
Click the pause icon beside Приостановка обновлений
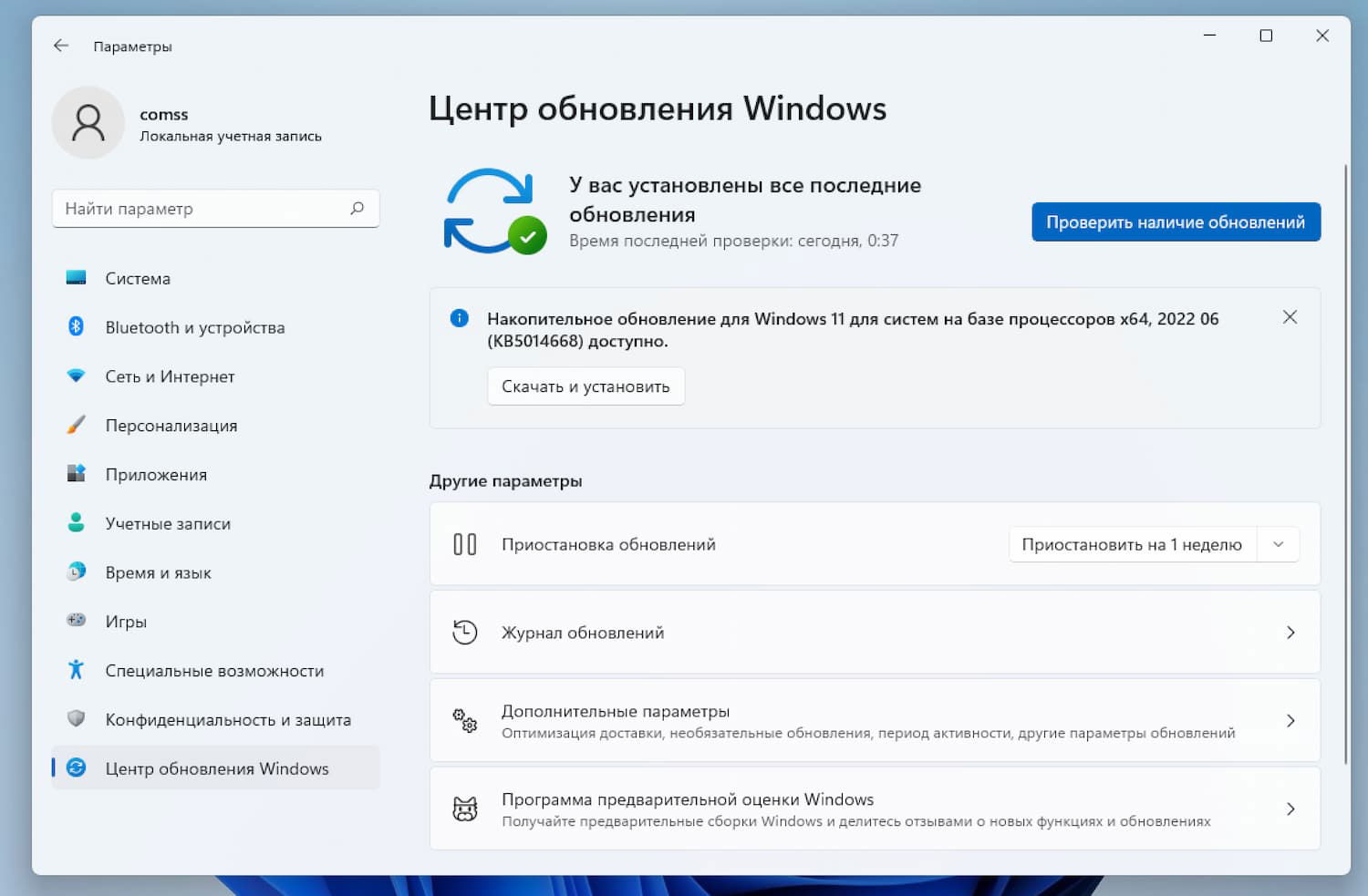pyautogui.click(x=465, y=544)
